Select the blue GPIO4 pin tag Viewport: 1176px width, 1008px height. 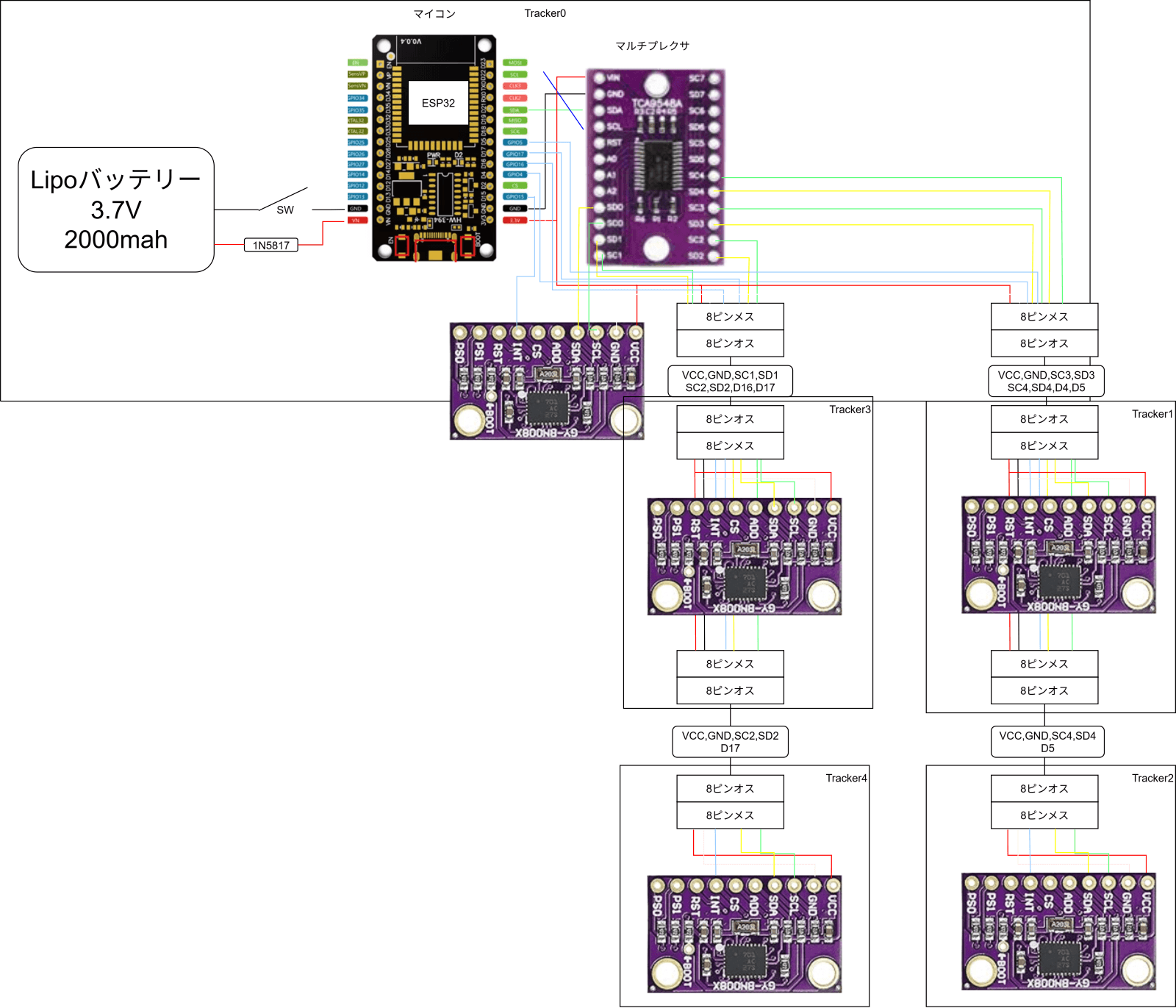[x=514, y=175]
